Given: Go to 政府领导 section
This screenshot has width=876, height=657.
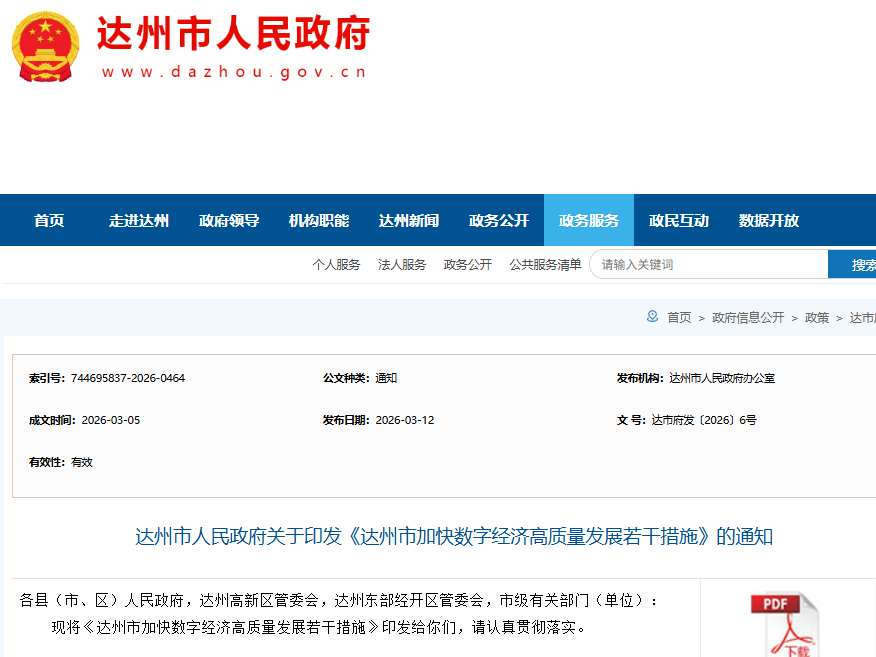Looking at the screenshot, I should point(229,221).
